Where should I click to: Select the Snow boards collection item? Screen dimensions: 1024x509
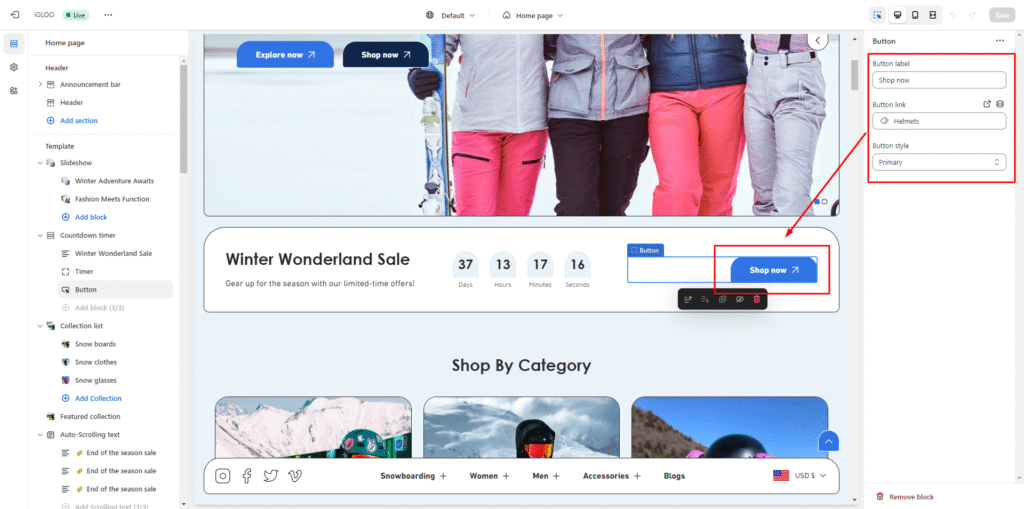(x=95, y=344)
